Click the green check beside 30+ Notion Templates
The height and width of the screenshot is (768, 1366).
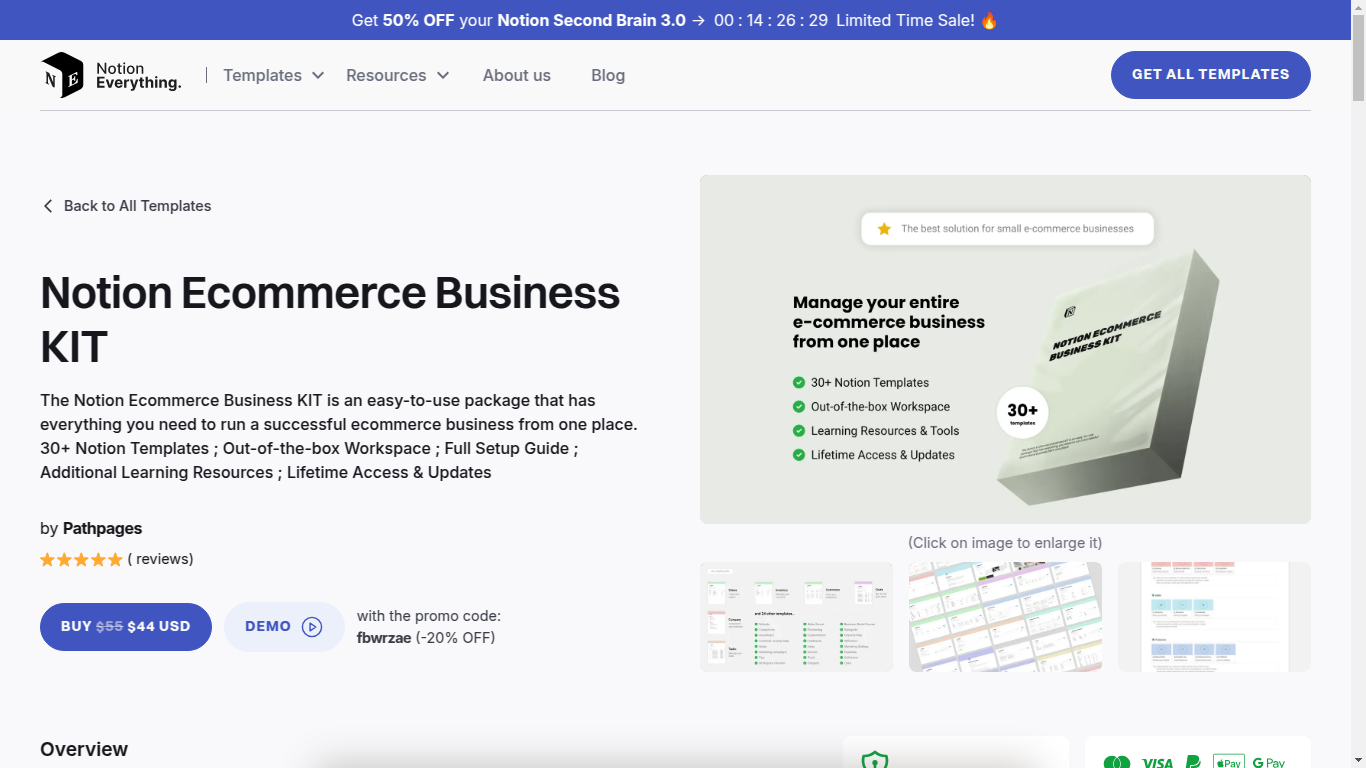tap(799, 383)
